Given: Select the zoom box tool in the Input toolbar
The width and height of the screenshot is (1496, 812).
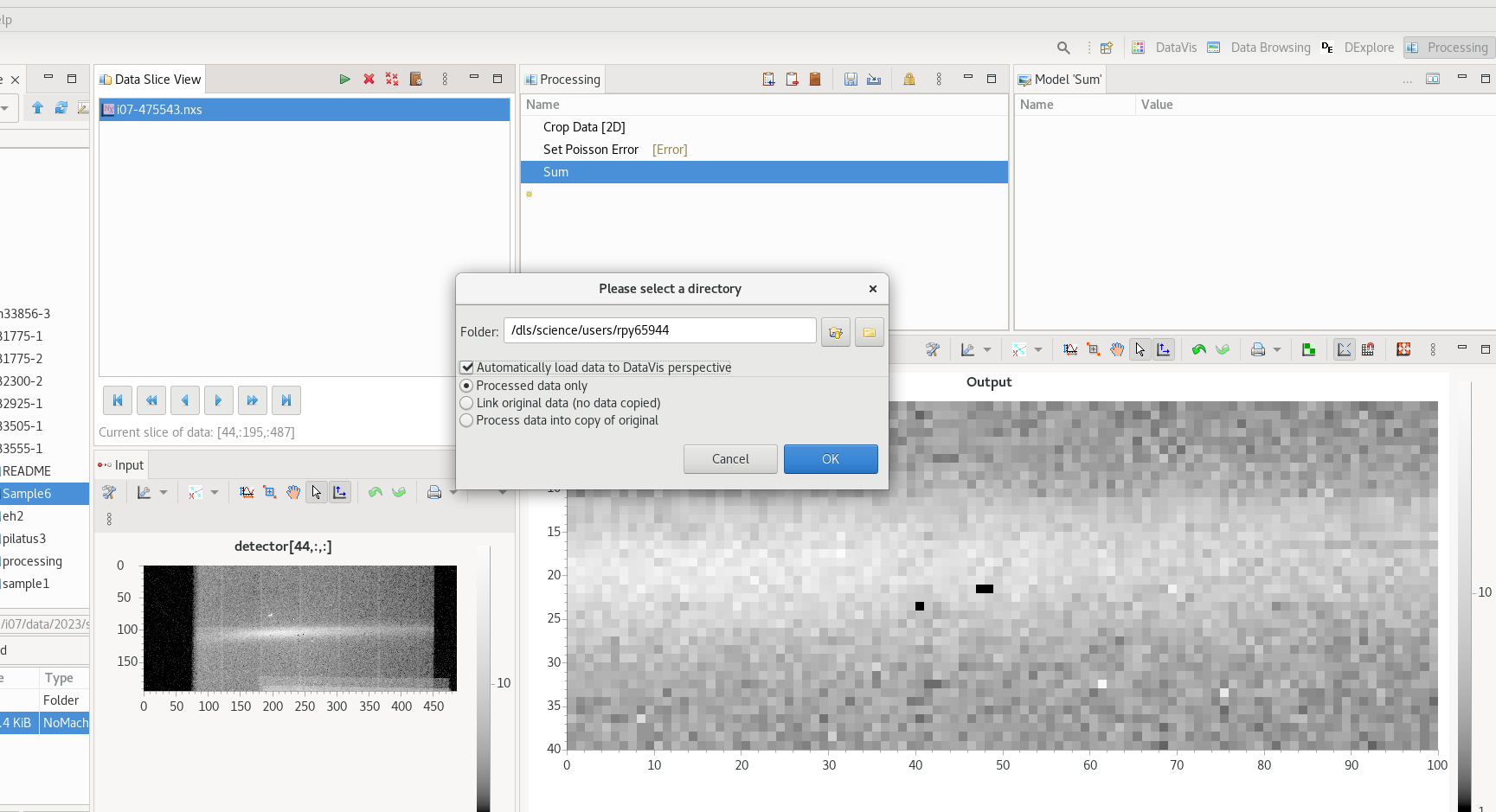Looking at the screenshot, I should tap(270, 493).
